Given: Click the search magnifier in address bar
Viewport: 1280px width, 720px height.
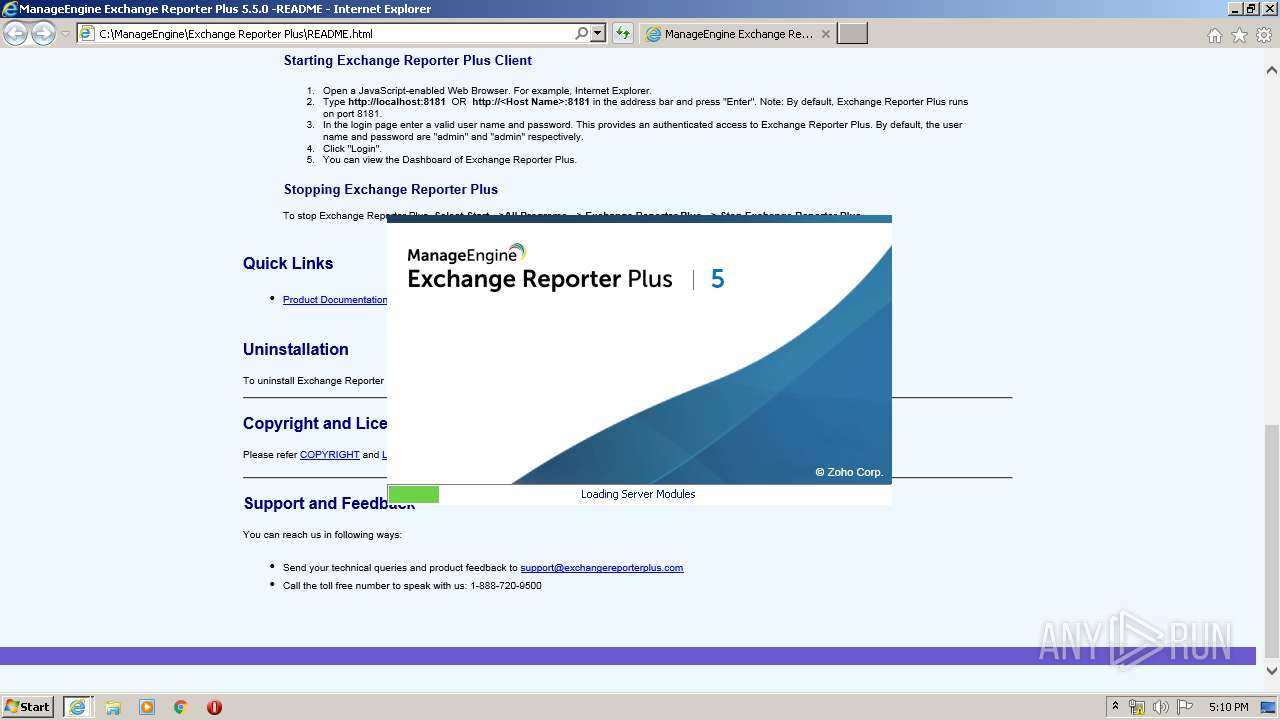Looking at the screenshot, I should pyautogui.click(x=582, y=34).
